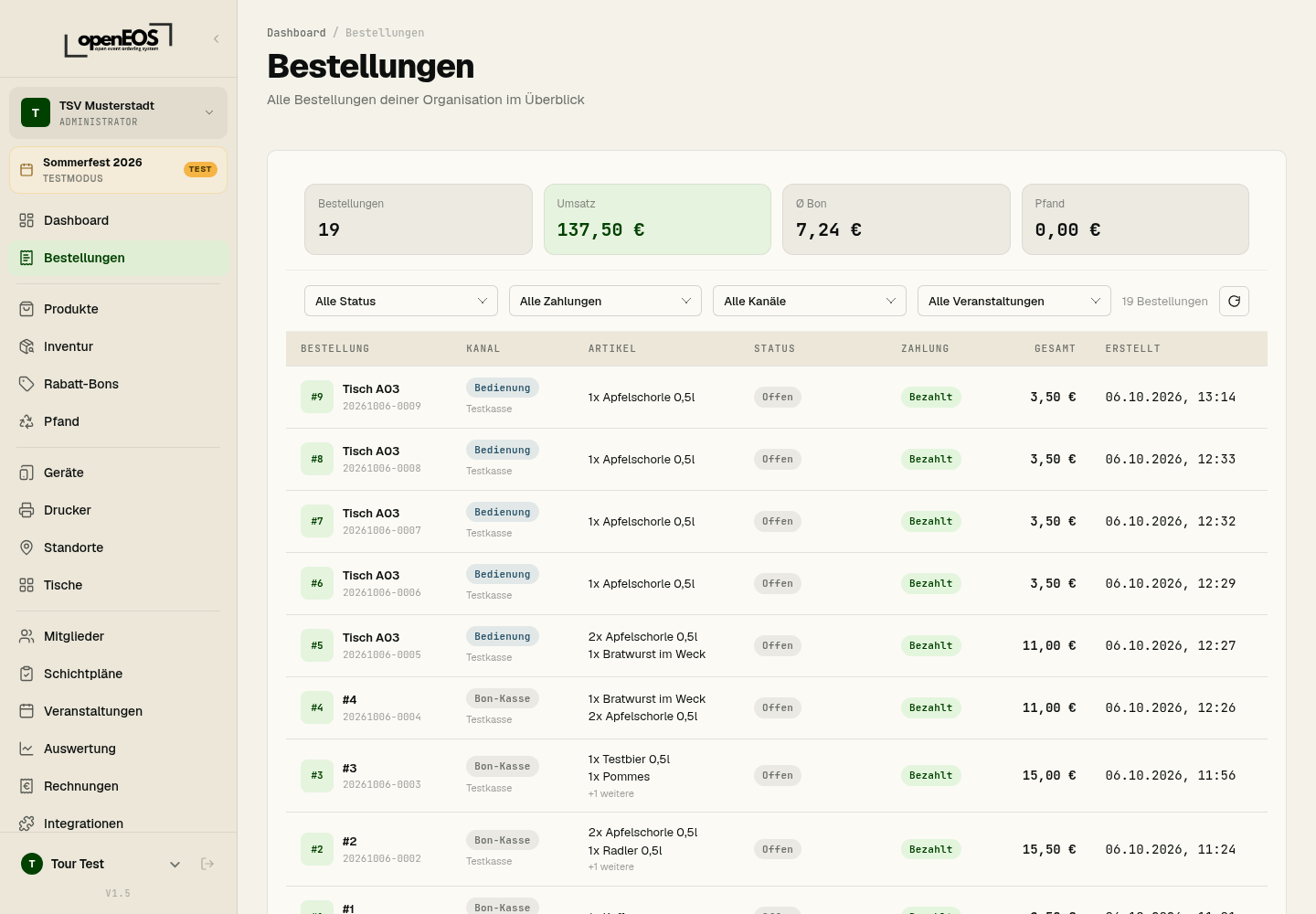Click the Integrationen puzzle icon

coord(27,824)
